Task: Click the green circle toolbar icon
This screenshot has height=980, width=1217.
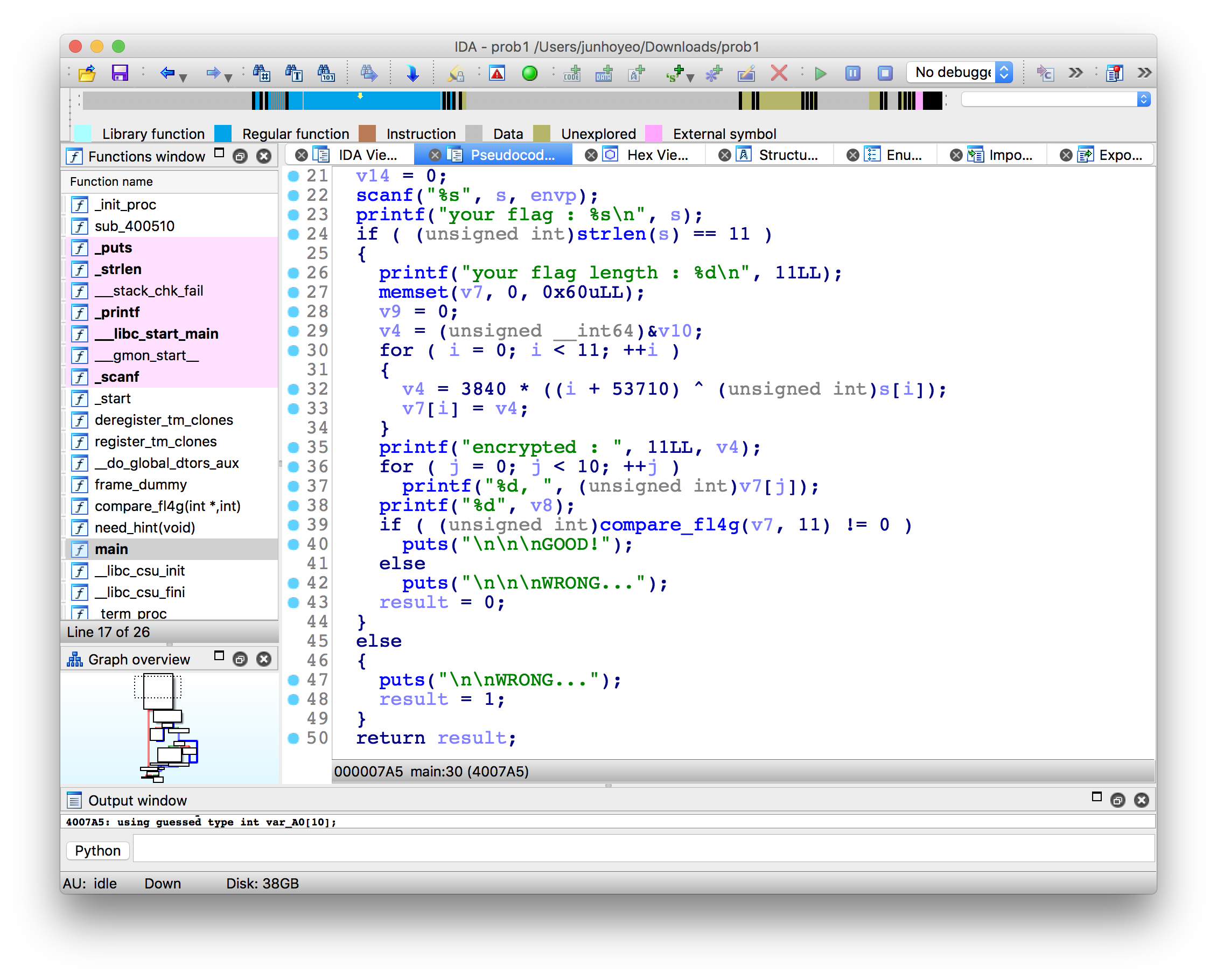Action: point(529,73)
